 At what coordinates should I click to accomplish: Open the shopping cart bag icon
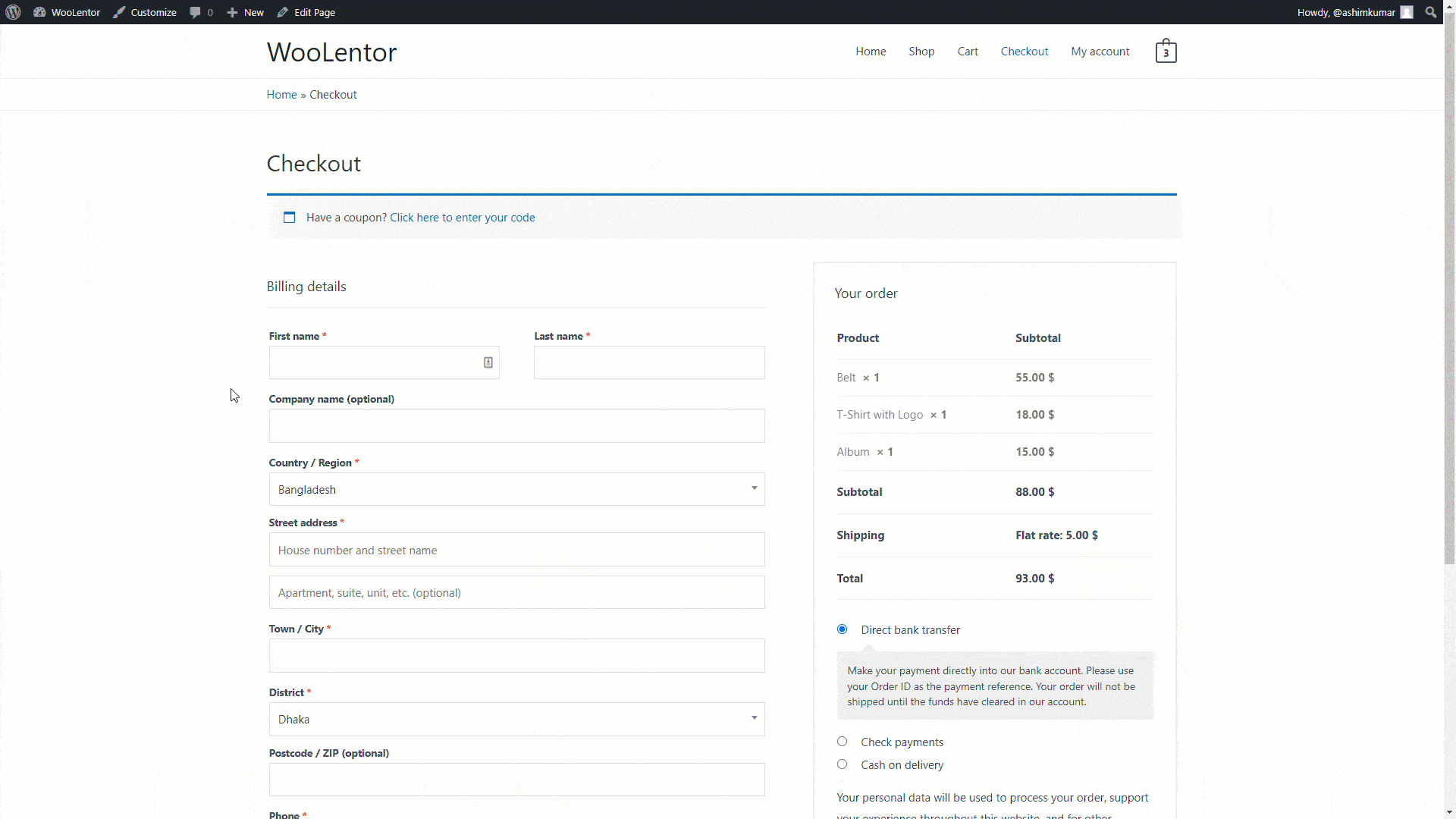pos(1166,52)
